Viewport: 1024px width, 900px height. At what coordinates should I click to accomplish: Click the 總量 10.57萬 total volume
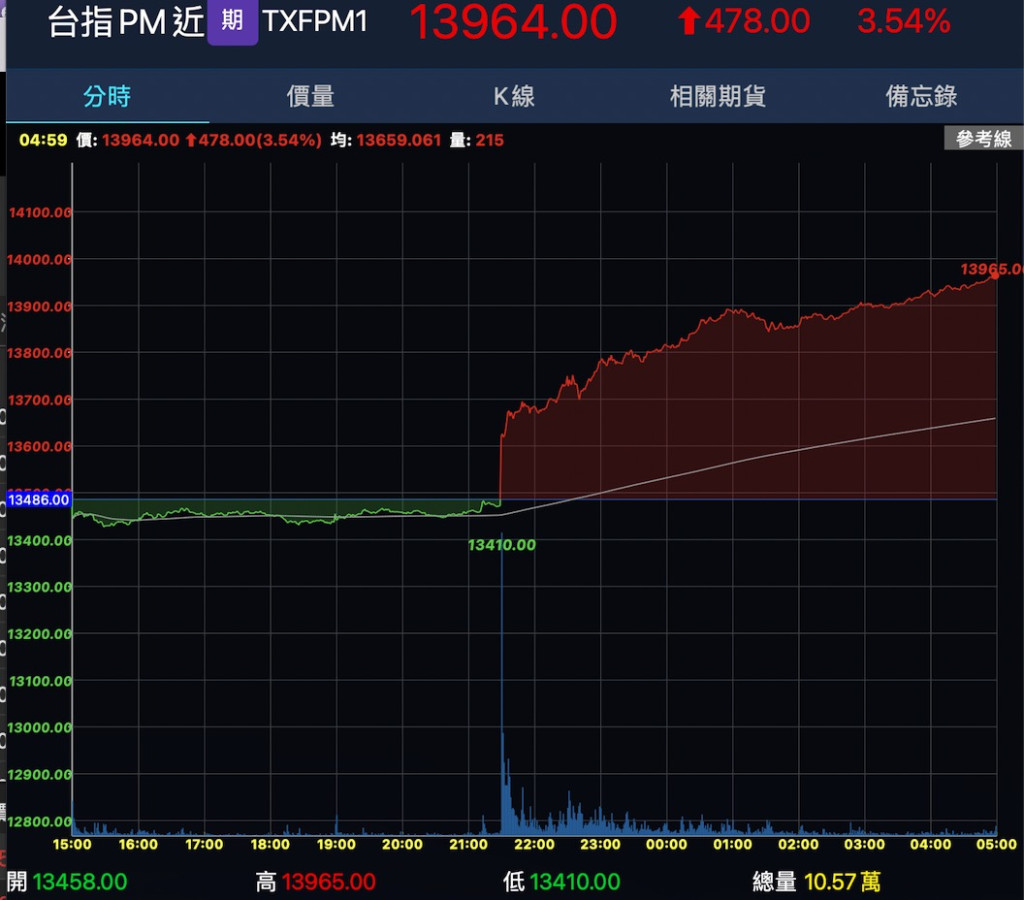click(x=817, y=882)
